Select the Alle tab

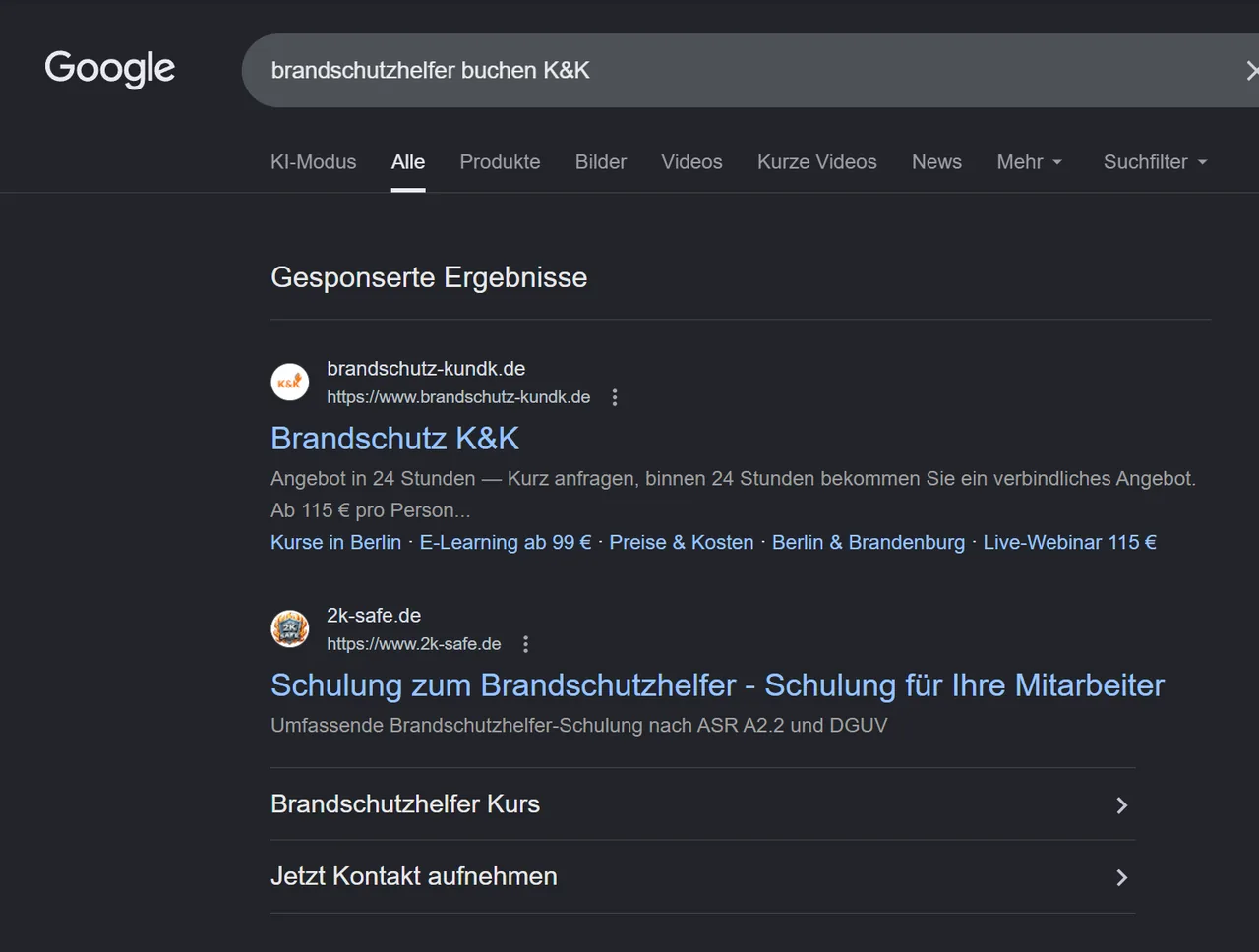click(408, 162)
